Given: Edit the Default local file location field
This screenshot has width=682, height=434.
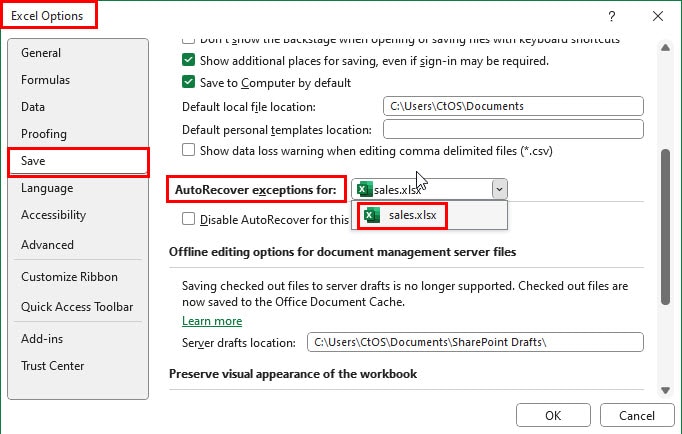Looking at the screenshot, I should point(513,106).
